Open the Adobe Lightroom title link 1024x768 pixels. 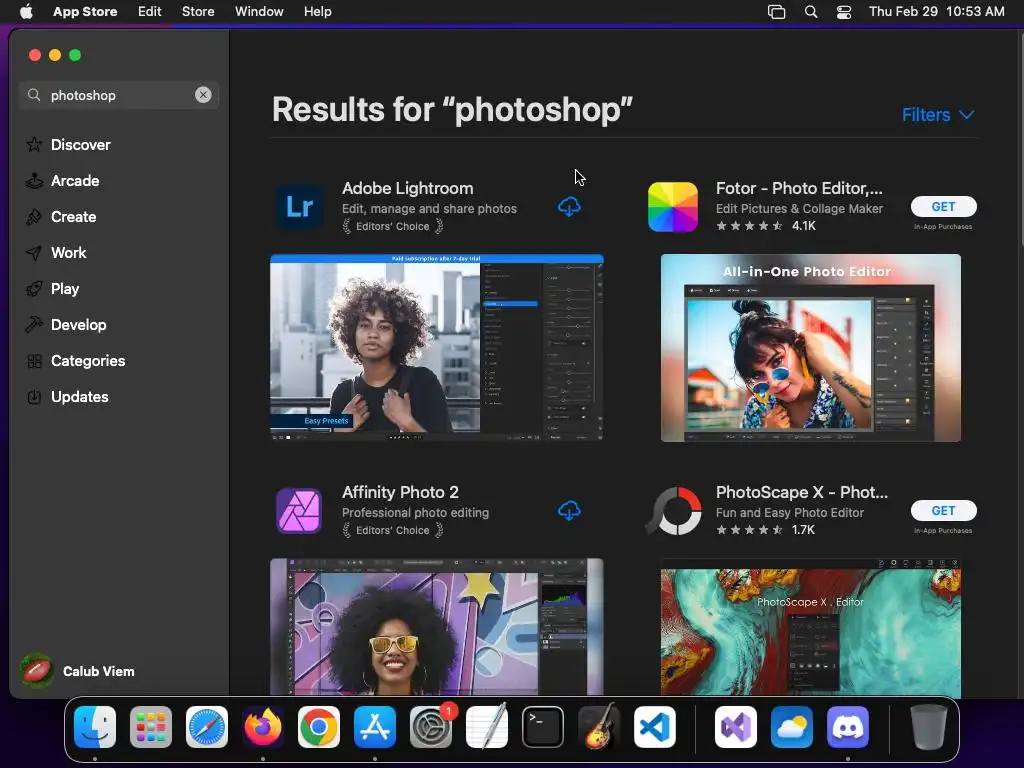point(408,188)
